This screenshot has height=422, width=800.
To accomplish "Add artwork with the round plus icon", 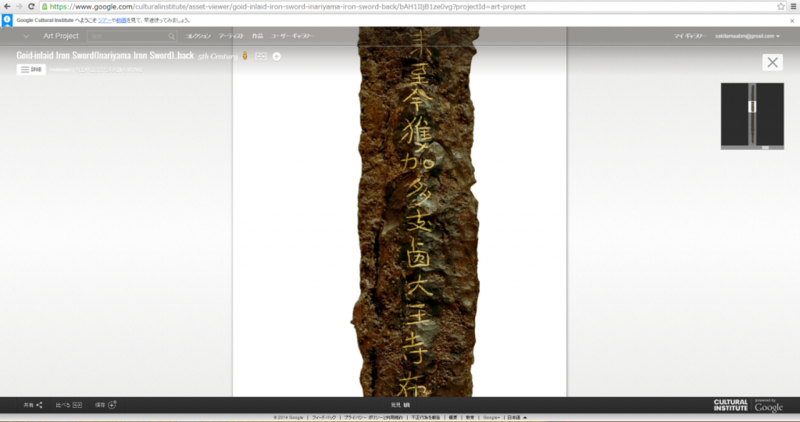I will point(277,56).
